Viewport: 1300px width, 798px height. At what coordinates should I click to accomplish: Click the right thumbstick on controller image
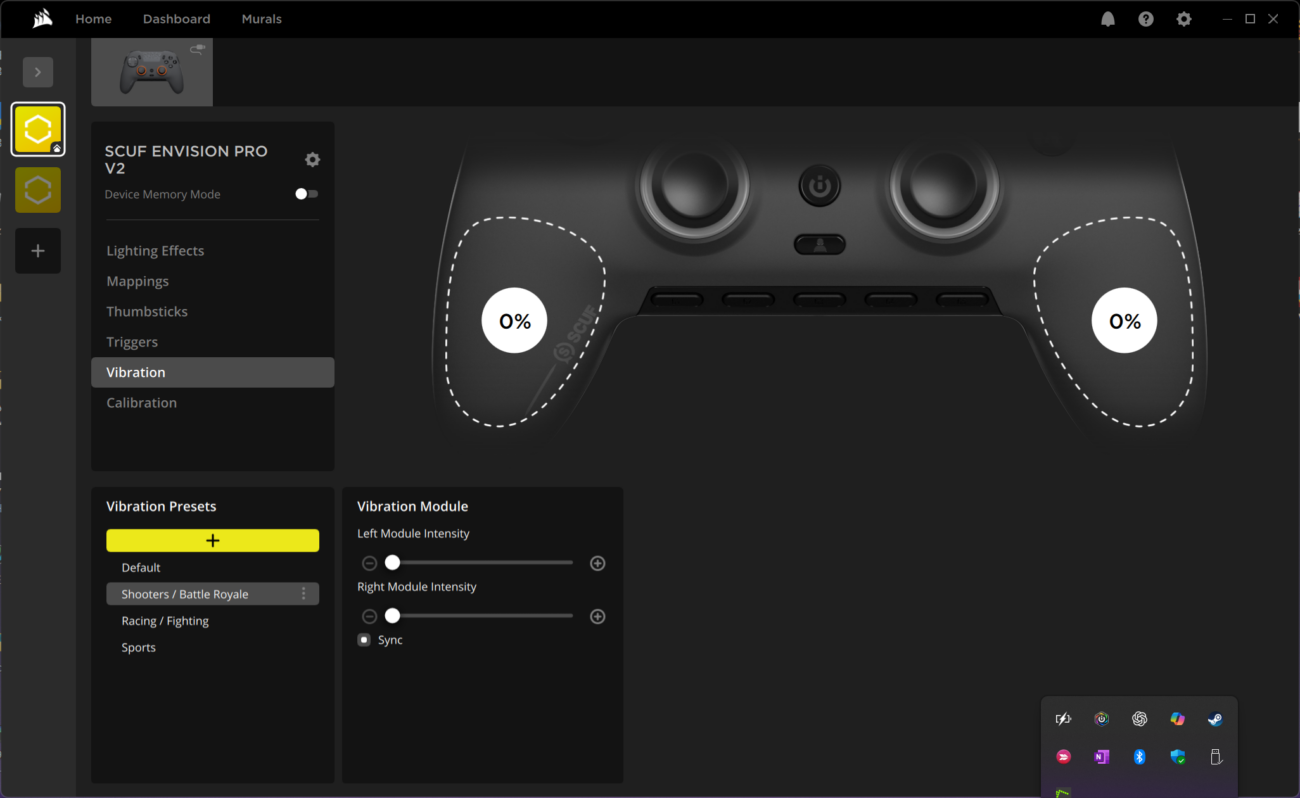tap(945, 187)
